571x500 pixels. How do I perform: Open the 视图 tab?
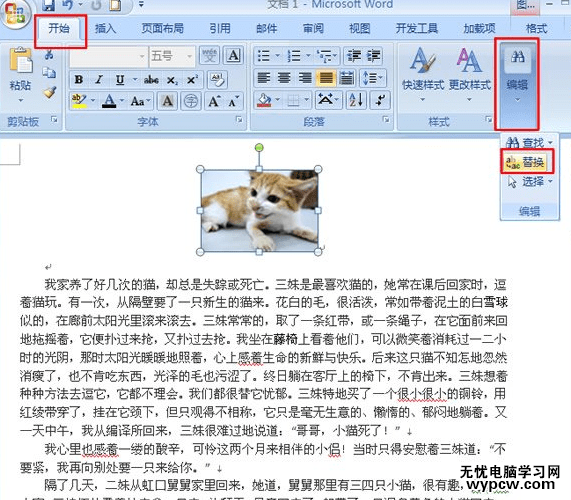pyautogui.click(x=359, y=28)
